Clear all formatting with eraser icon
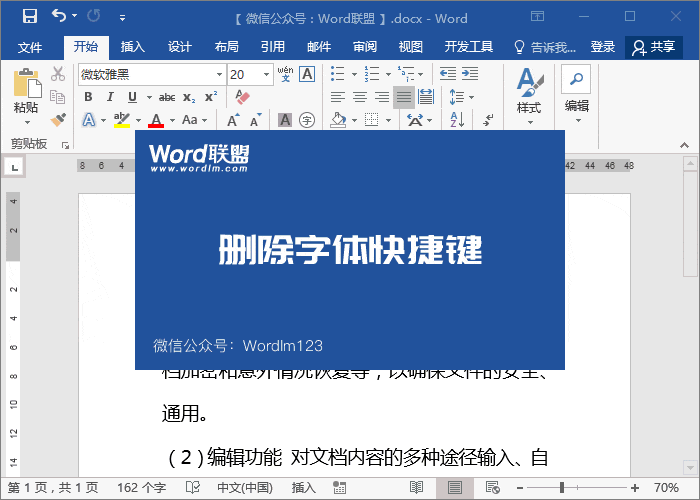Viewport: 700px width, 500px height. click(x=242, y=97)
